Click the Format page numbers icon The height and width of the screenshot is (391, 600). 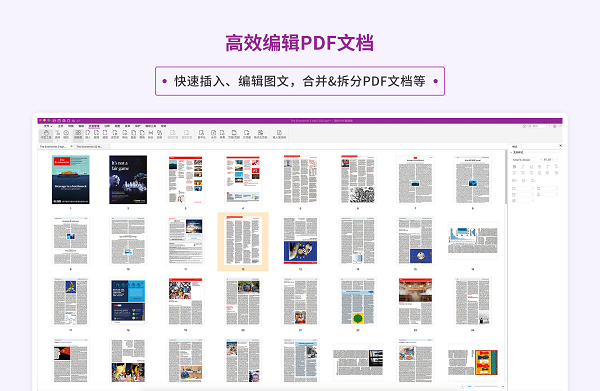click(260, 134)
